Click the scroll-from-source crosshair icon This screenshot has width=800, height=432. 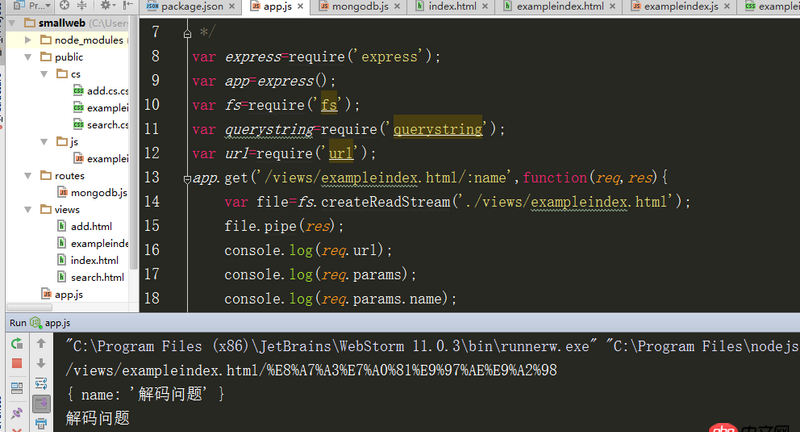64,6
